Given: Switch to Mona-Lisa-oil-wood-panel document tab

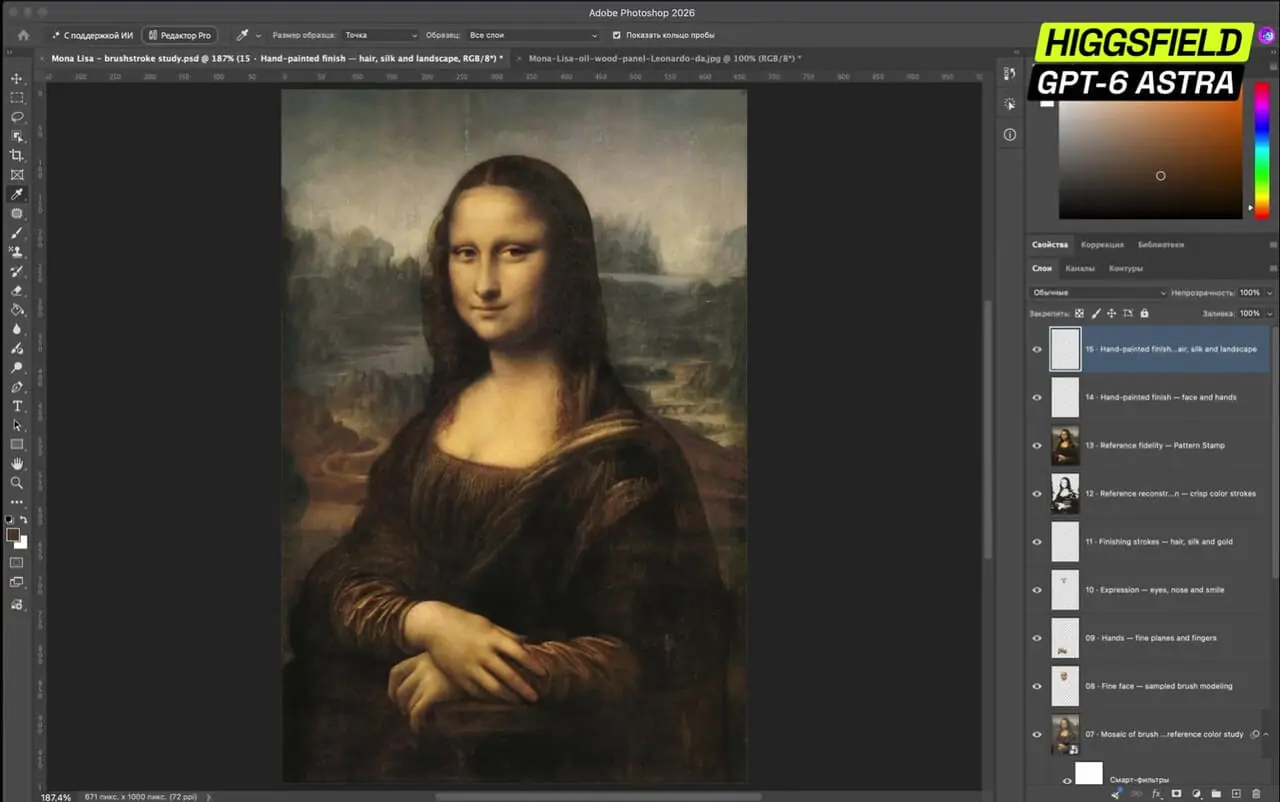Looking at the screenshot, I should 665,58.
